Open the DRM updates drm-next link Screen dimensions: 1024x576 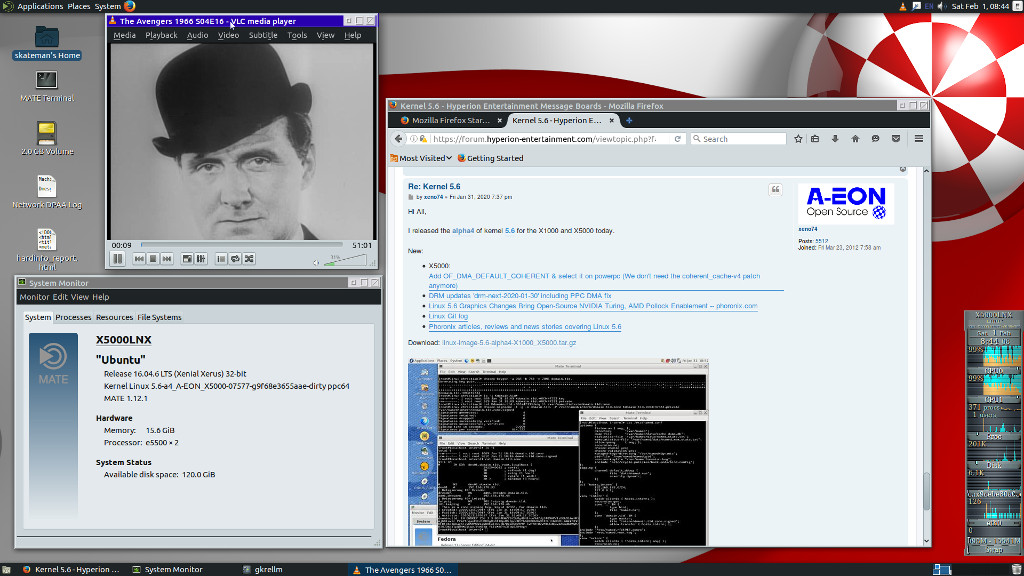point(520,296)
